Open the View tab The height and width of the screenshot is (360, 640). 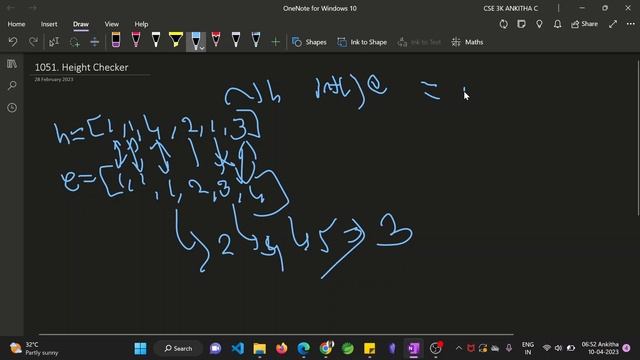[111, 24]
